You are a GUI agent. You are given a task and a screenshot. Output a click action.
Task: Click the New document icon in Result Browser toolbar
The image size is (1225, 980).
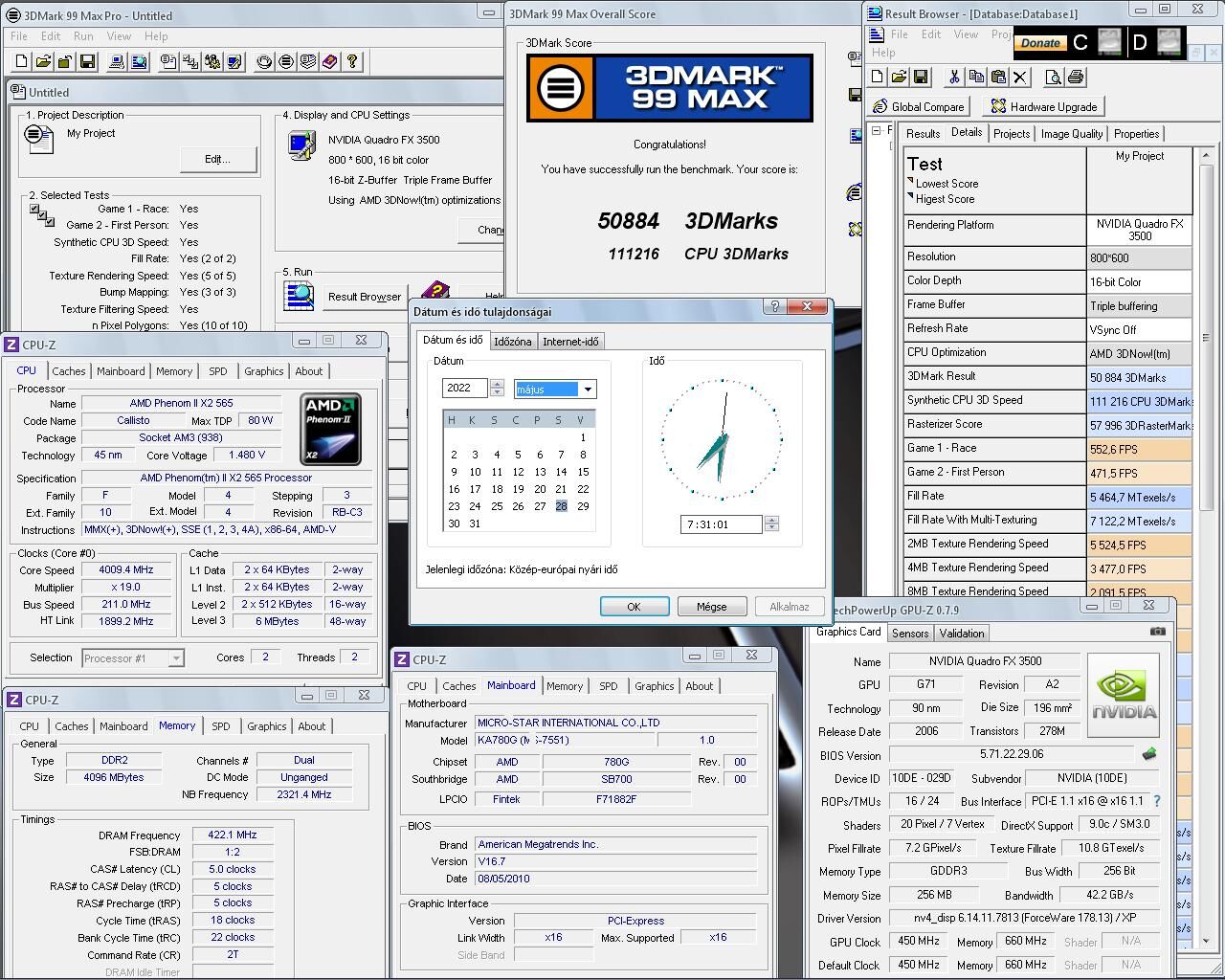[x=878, y=78]
